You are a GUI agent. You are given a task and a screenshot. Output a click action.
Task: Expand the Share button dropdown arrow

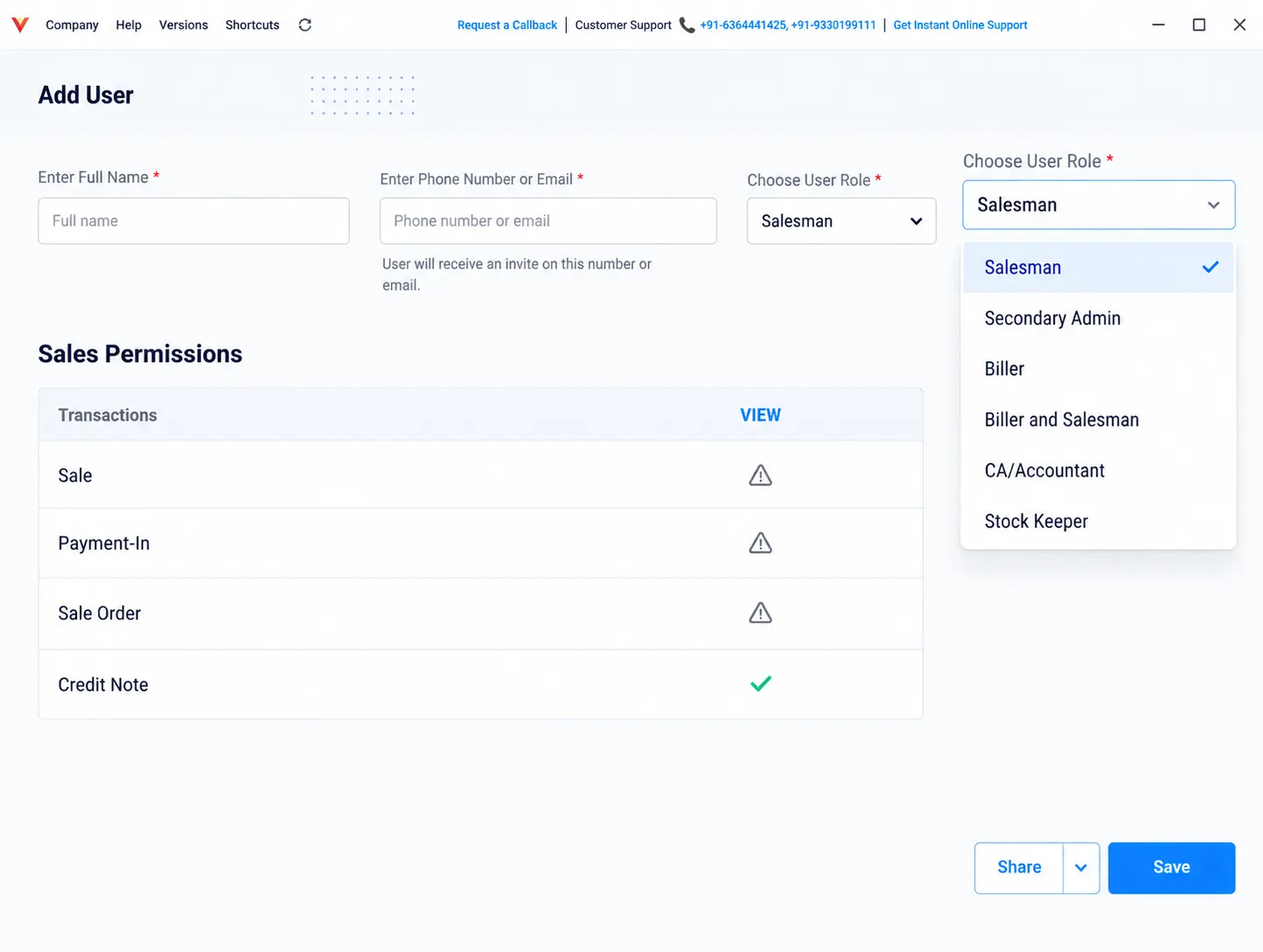point(1081,868)
